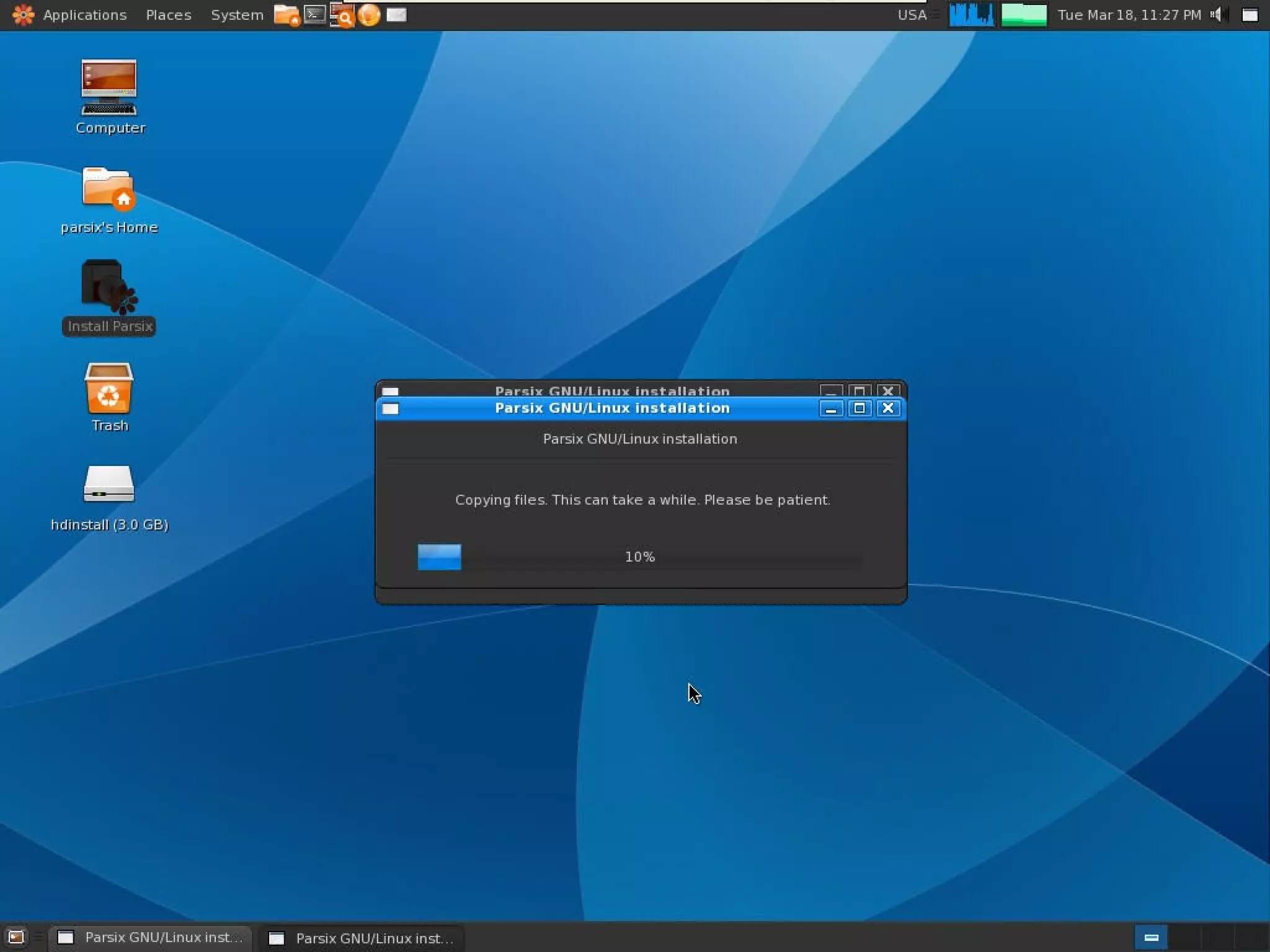Toggle the show desktop button
Screen dimensions: 1270x952
click(16, 937)
